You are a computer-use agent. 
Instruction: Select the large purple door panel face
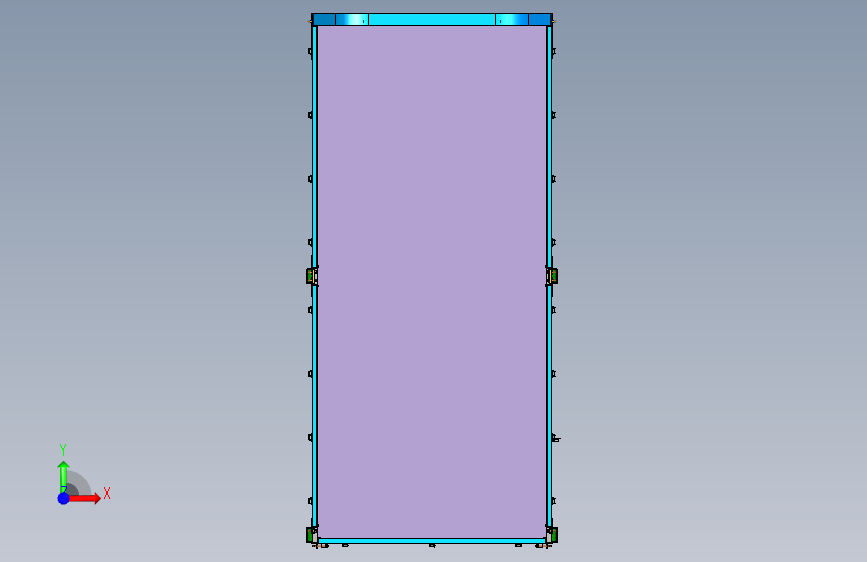click(x=432, y=281)
